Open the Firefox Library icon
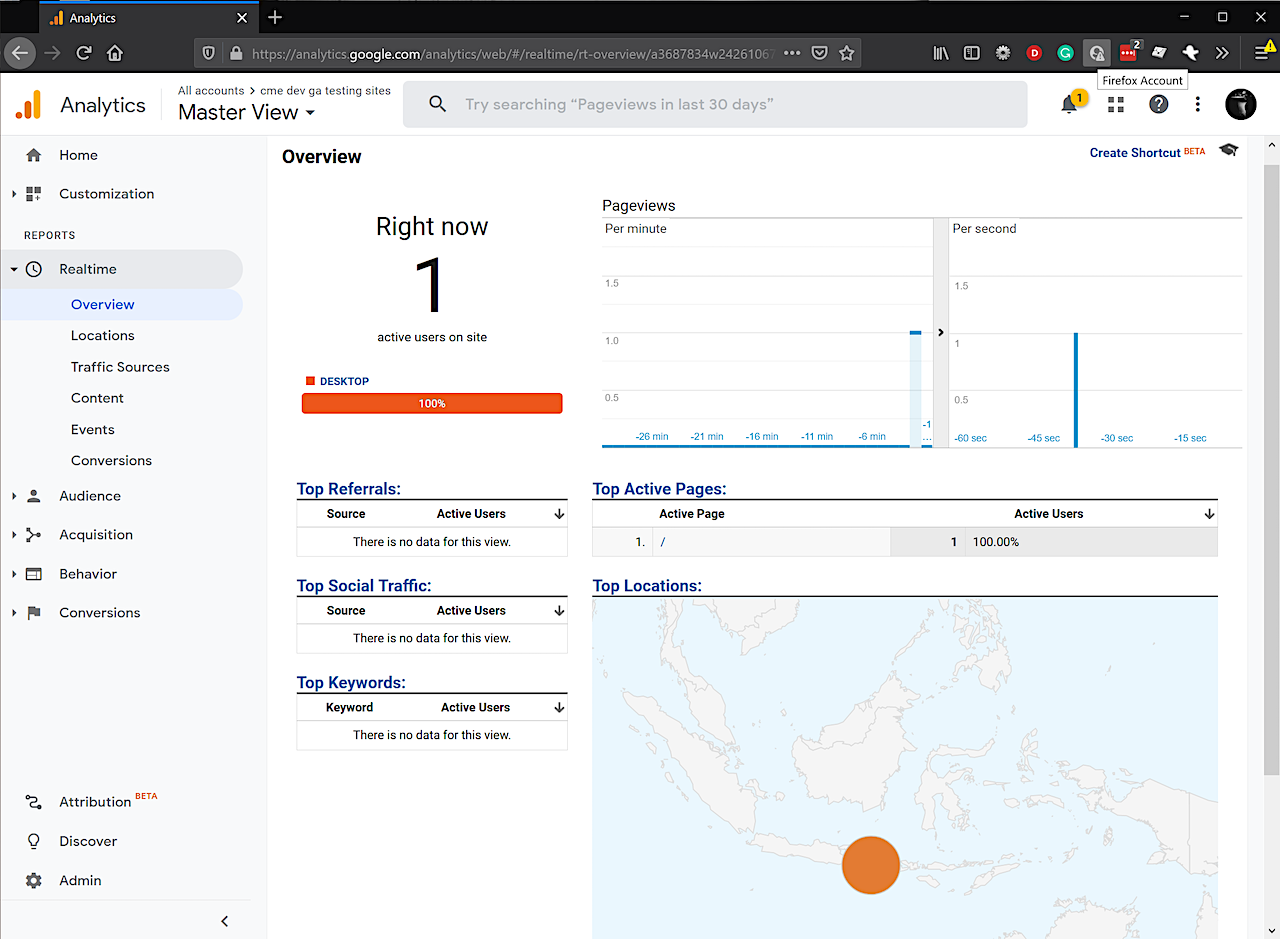 tap(941, 53)
